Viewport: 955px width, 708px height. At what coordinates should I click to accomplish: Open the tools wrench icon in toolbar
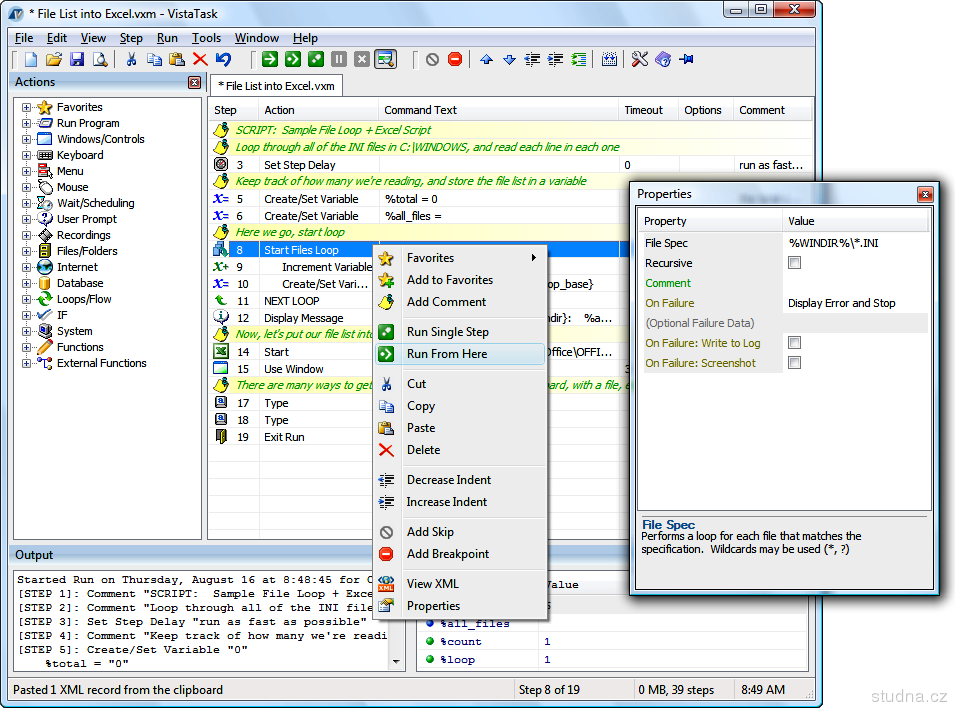click(x=640, y=60)
